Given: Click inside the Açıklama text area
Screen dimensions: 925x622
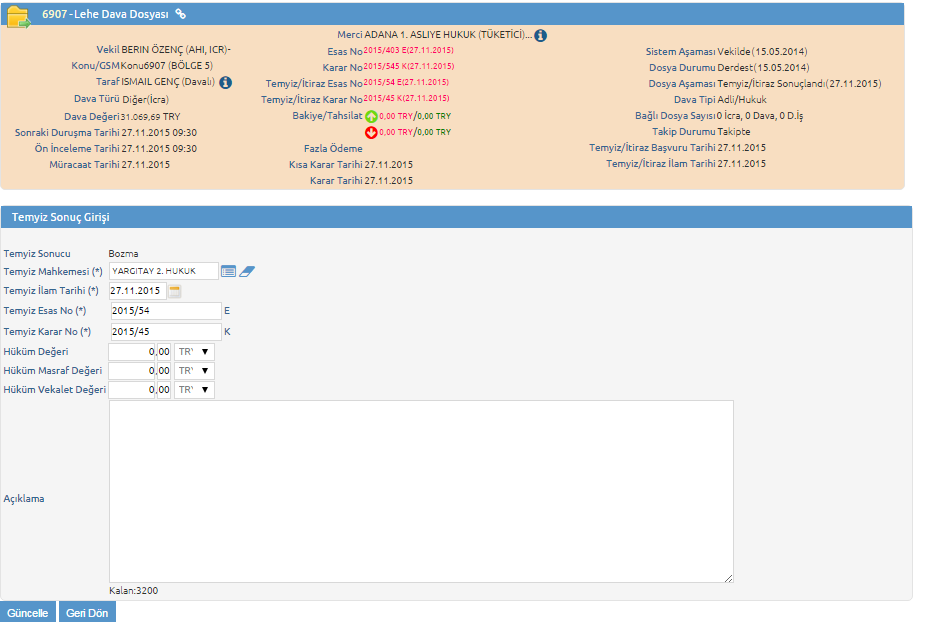Looking at the screenshot, I should pyautogui.click(x=421, y=492).
